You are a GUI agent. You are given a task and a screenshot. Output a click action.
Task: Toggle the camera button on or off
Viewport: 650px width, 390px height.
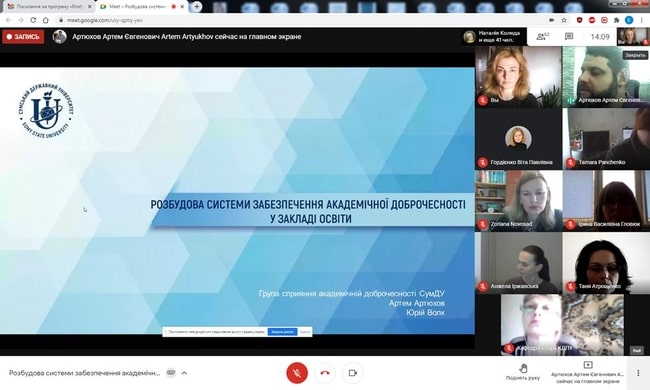353,373
